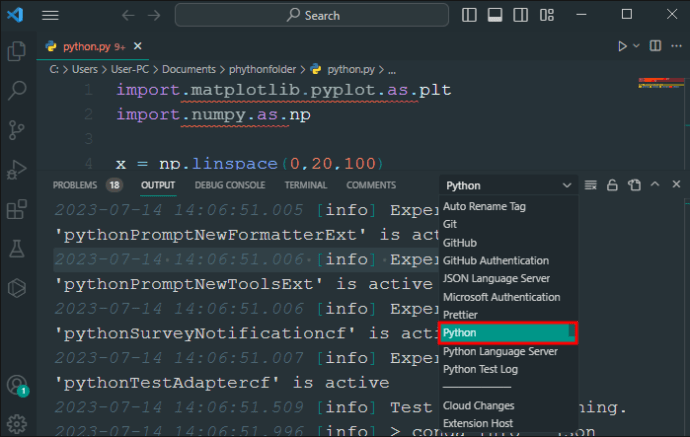Click line 1 import matplotlib code
This screenshot has width=690, height=437.
pyautogui.click(x=284, y=90)
